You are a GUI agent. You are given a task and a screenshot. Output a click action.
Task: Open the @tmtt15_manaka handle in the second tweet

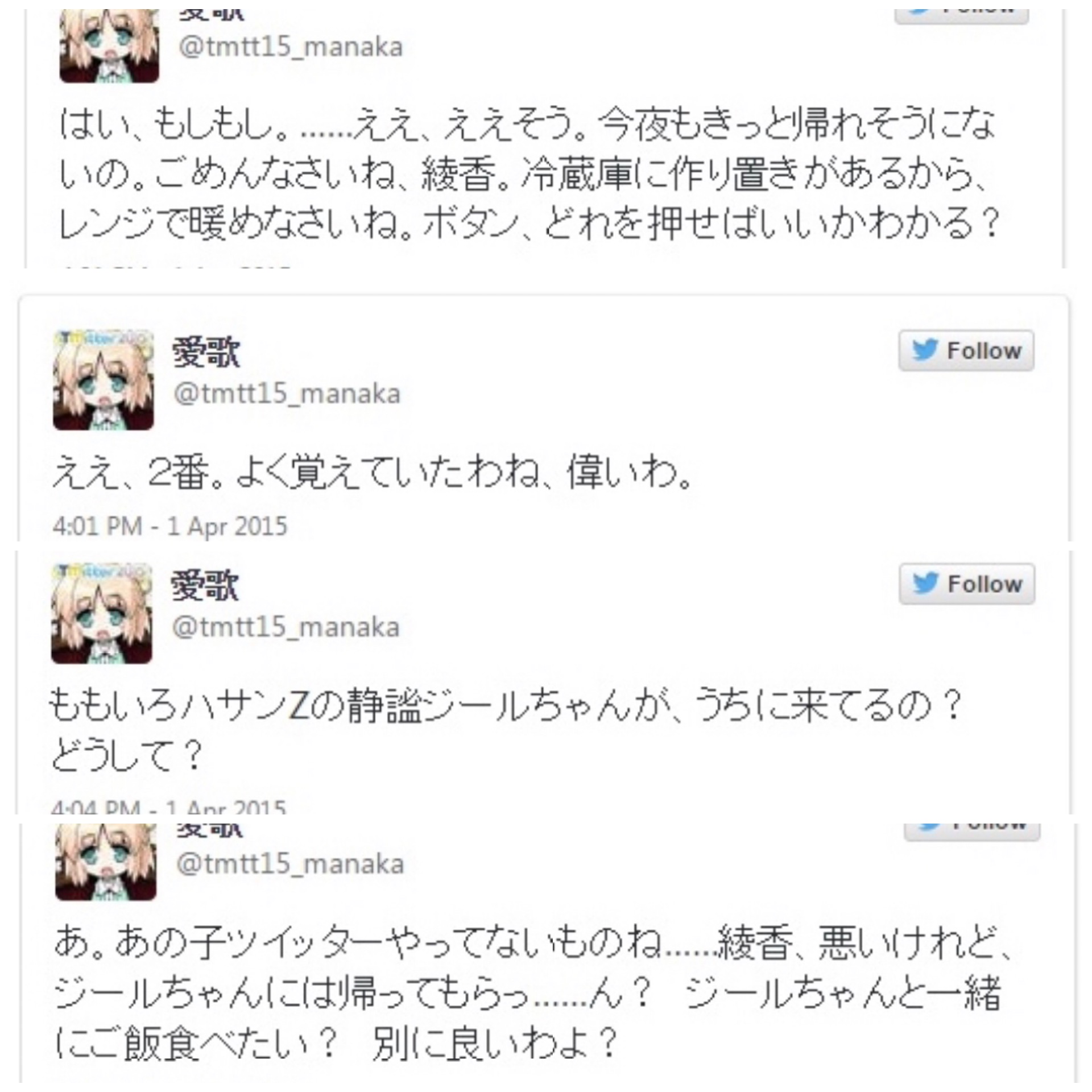click(x=287, y=394)
